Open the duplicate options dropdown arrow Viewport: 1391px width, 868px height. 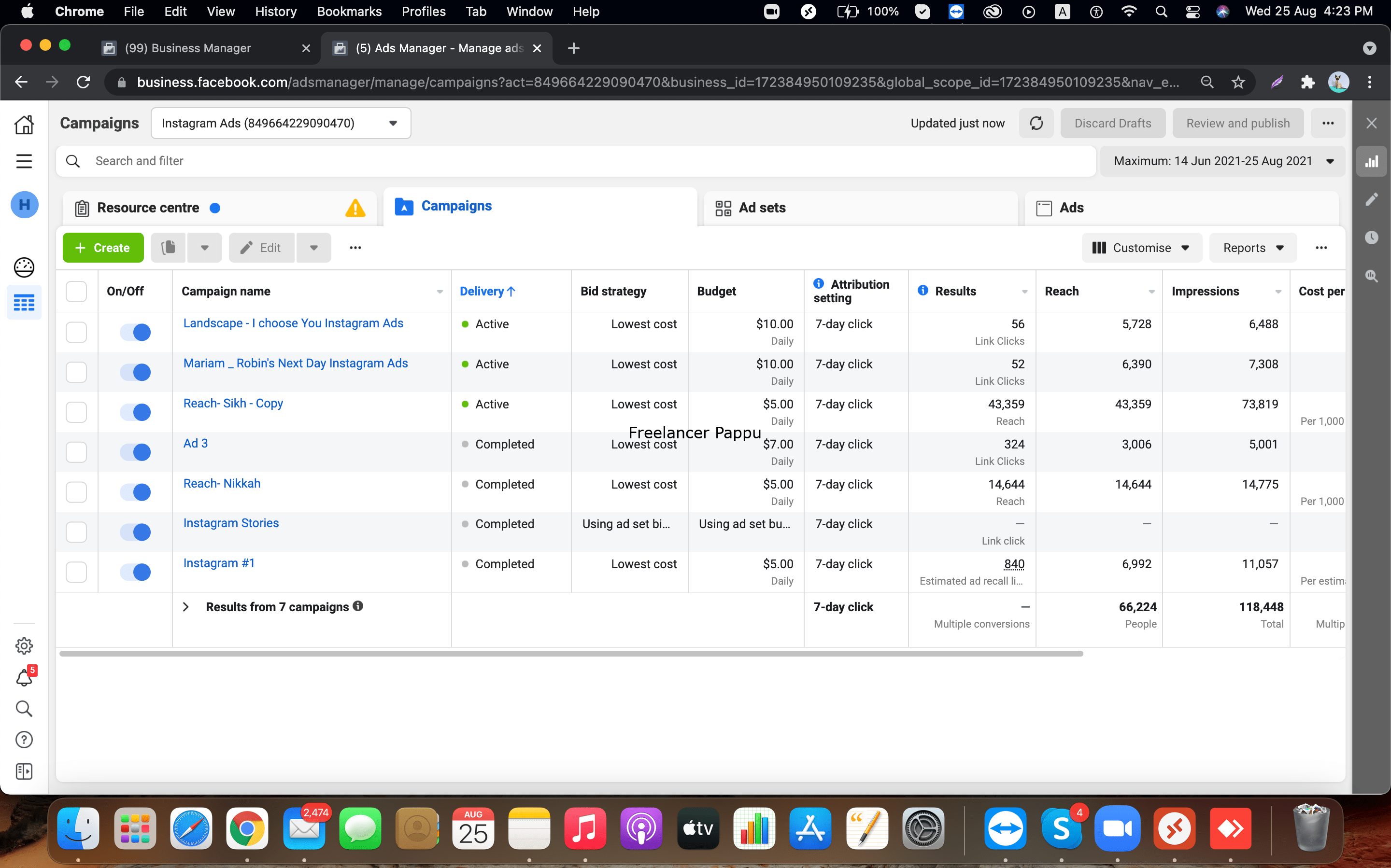click(204, 248)
